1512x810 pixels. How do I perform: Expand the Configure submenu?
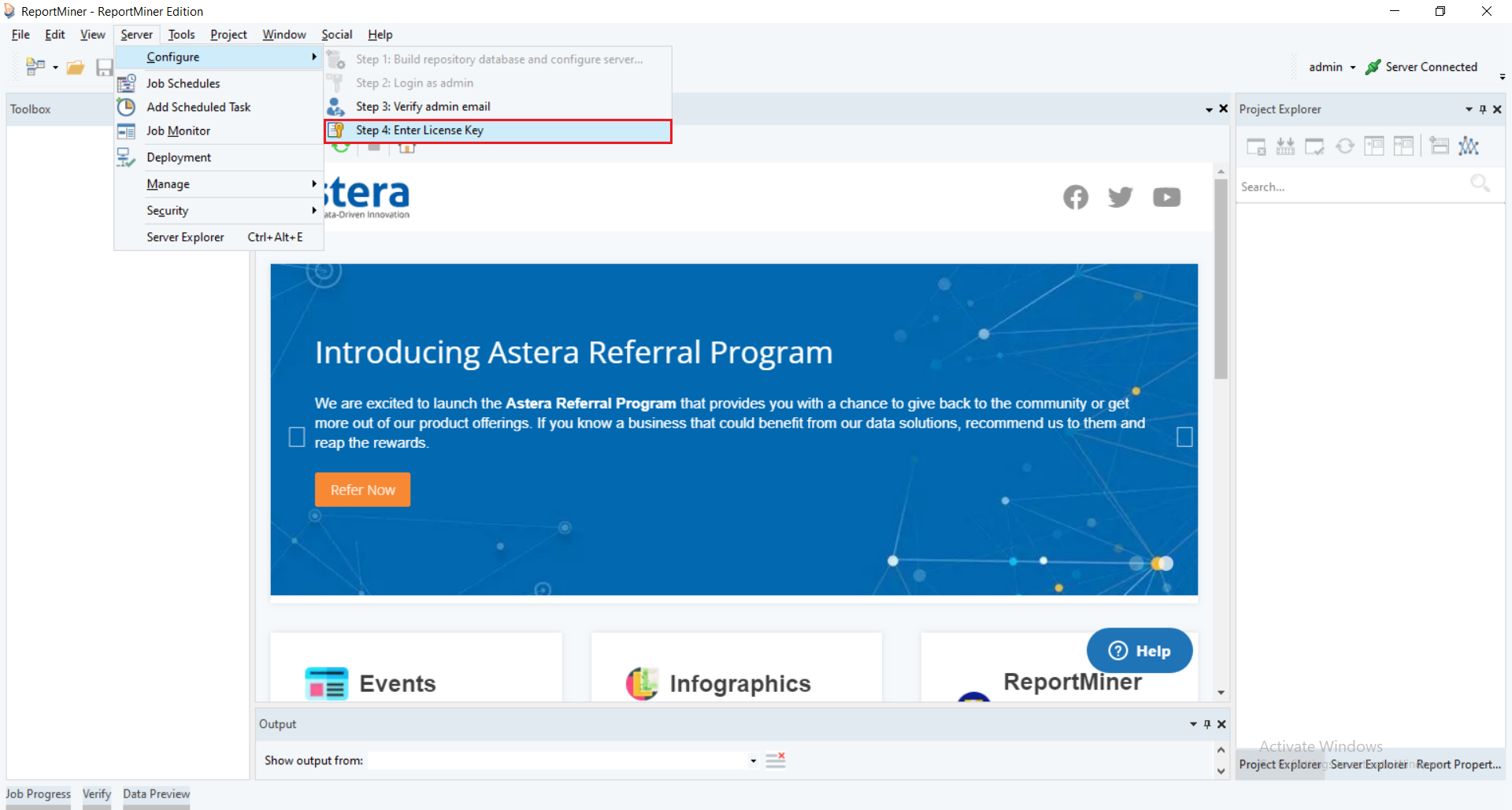pyautogui.click(x=220, y=57)
